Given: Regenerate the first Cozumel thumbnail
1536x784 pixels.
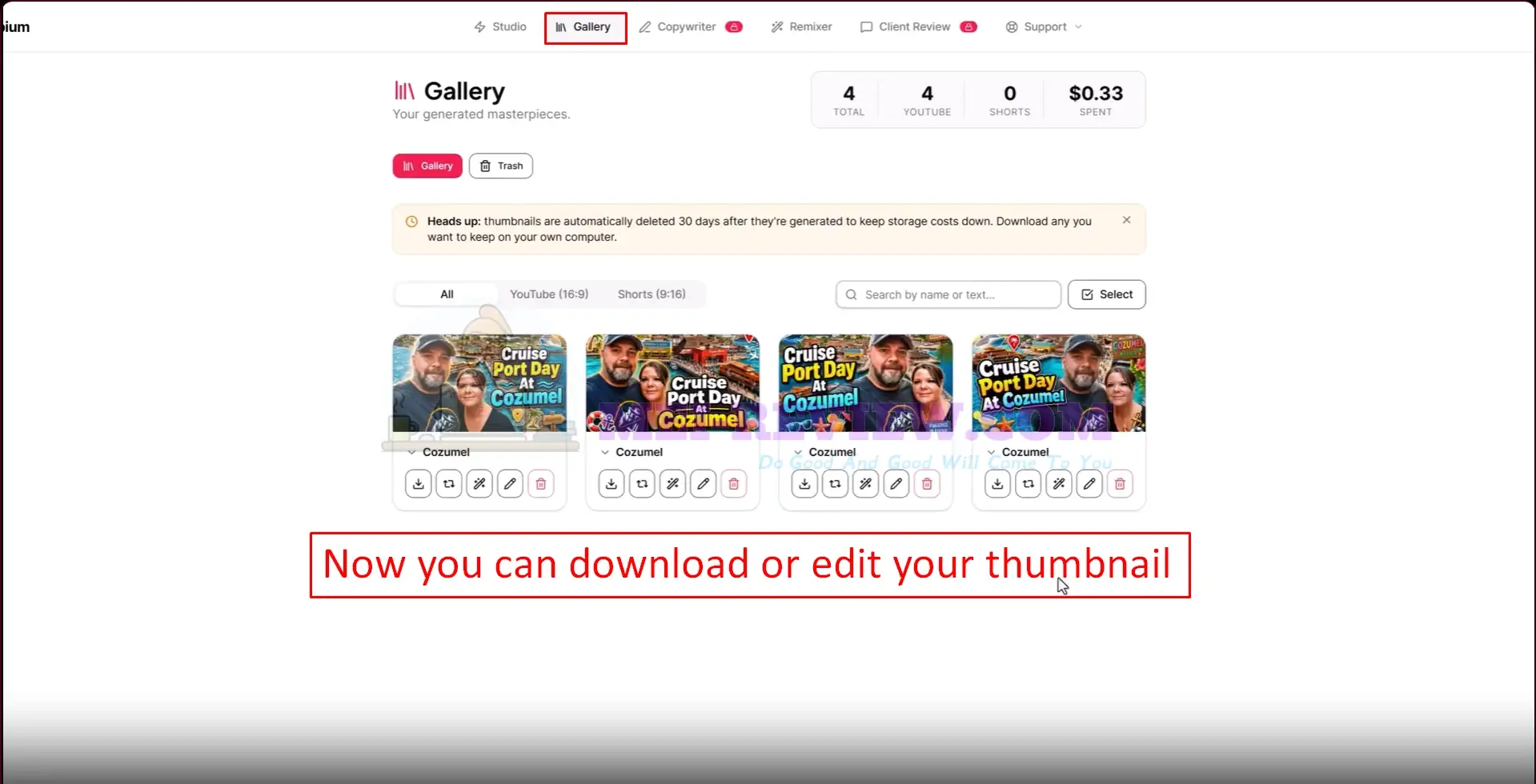Looking at the screenshot, I should pyautogui.click(x=448, y=484).
